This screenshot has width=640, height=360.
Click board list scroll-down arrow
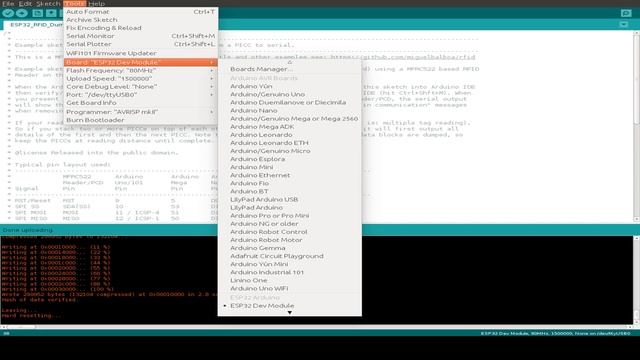click(289, 313)
